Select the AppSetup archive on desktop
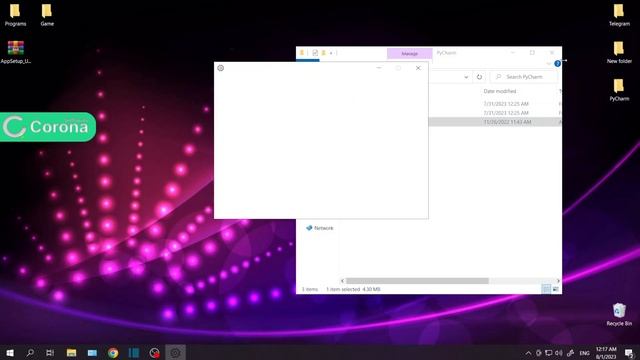The height and width of the screenshot is (360, 640). (x=16, y=52)
